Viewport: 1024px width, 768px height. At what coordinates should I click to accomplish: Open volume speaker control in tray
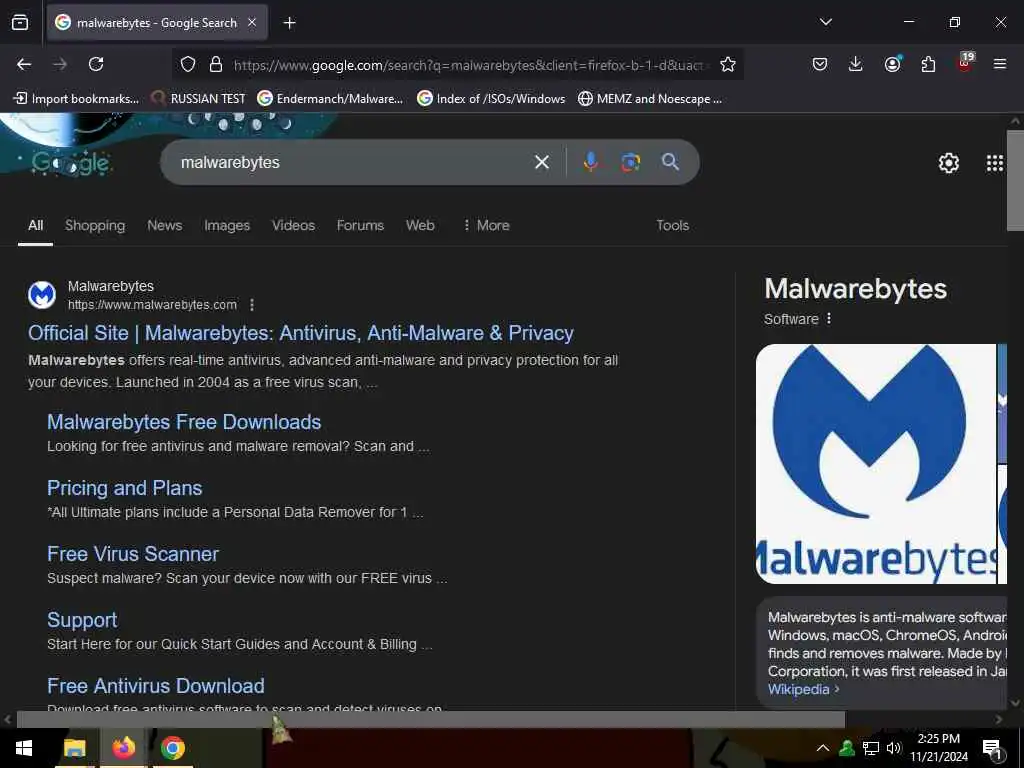(893, 748)
